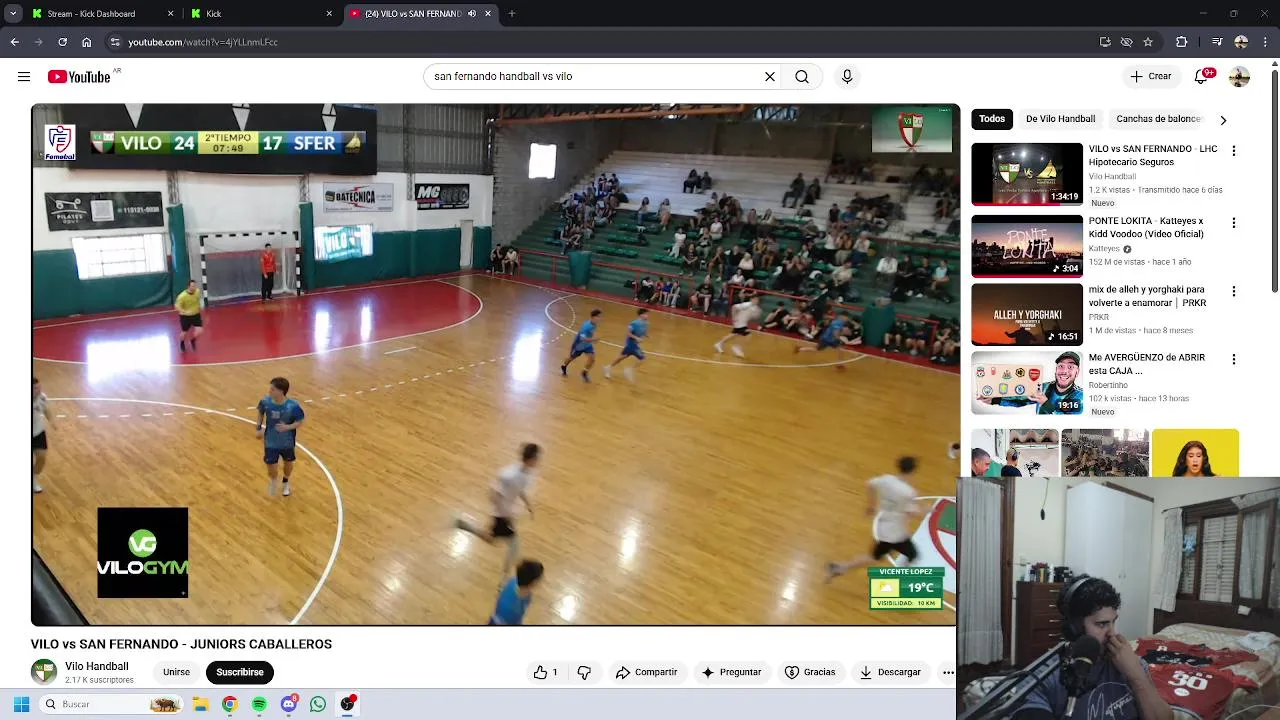The width and height of the screenshot is (1280, 720).
Task: Open the Chrome three-dot menu
Action: (x=1266, y=42)
